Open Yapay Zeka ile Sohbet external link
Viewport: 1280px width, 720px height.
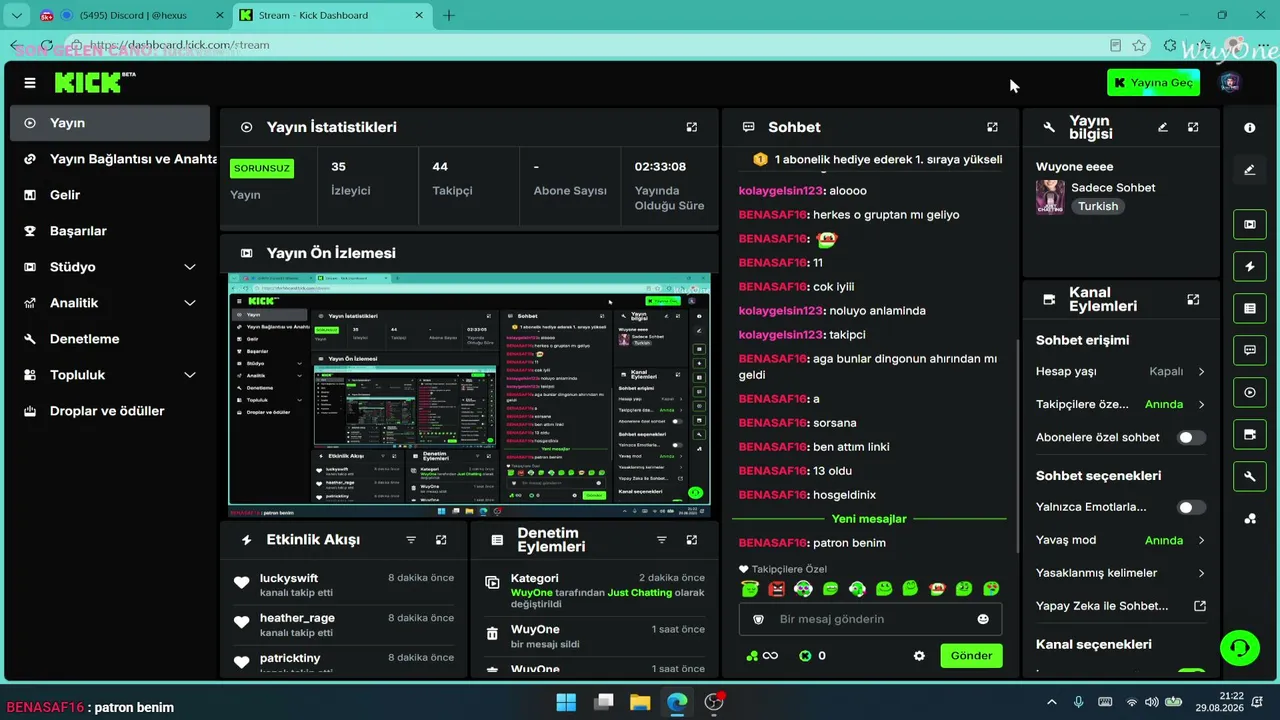pyautogui.click(x=1200, y=606)
